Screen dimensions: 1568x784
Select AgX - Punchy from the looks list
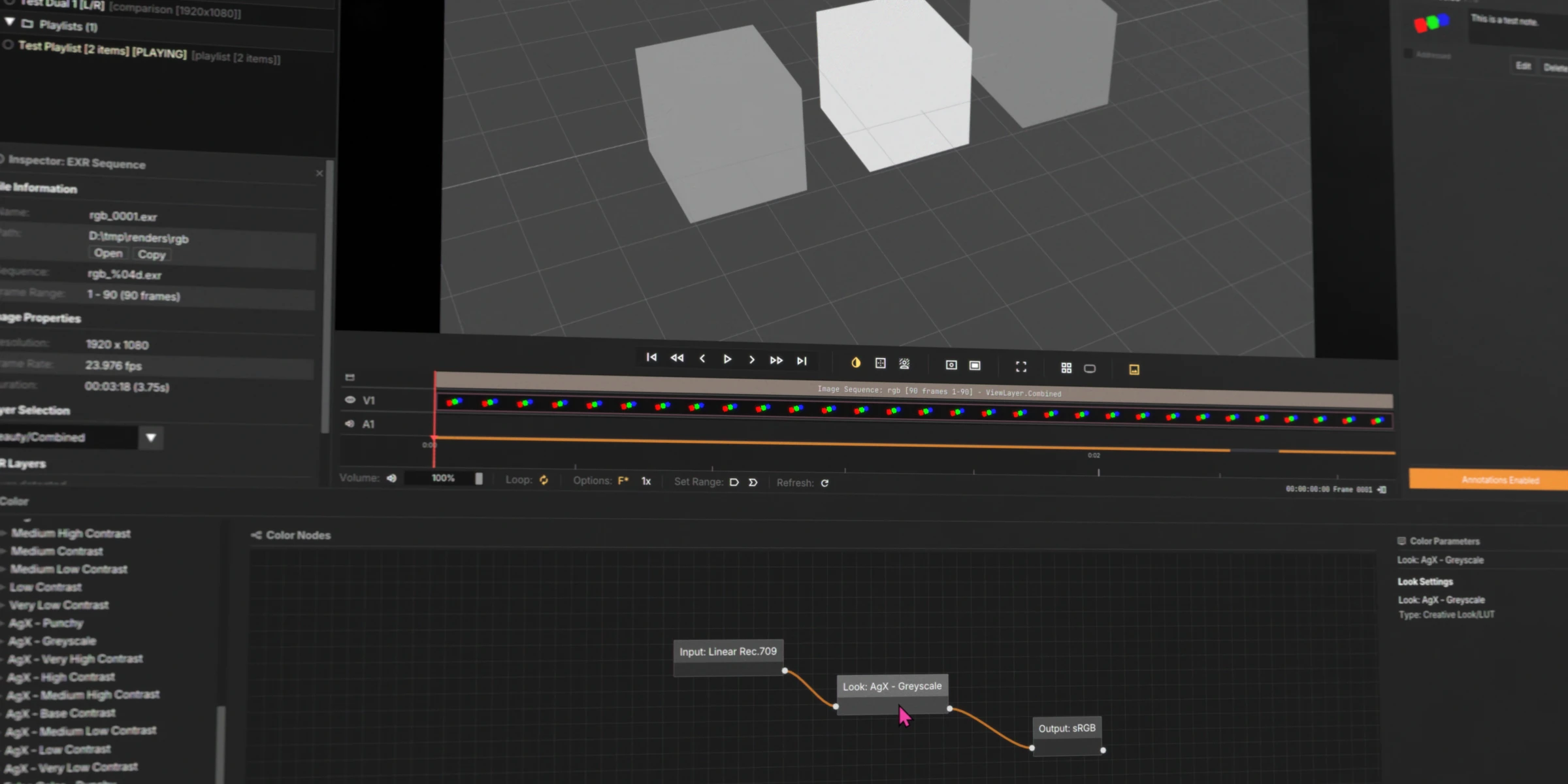click(45, 623)
